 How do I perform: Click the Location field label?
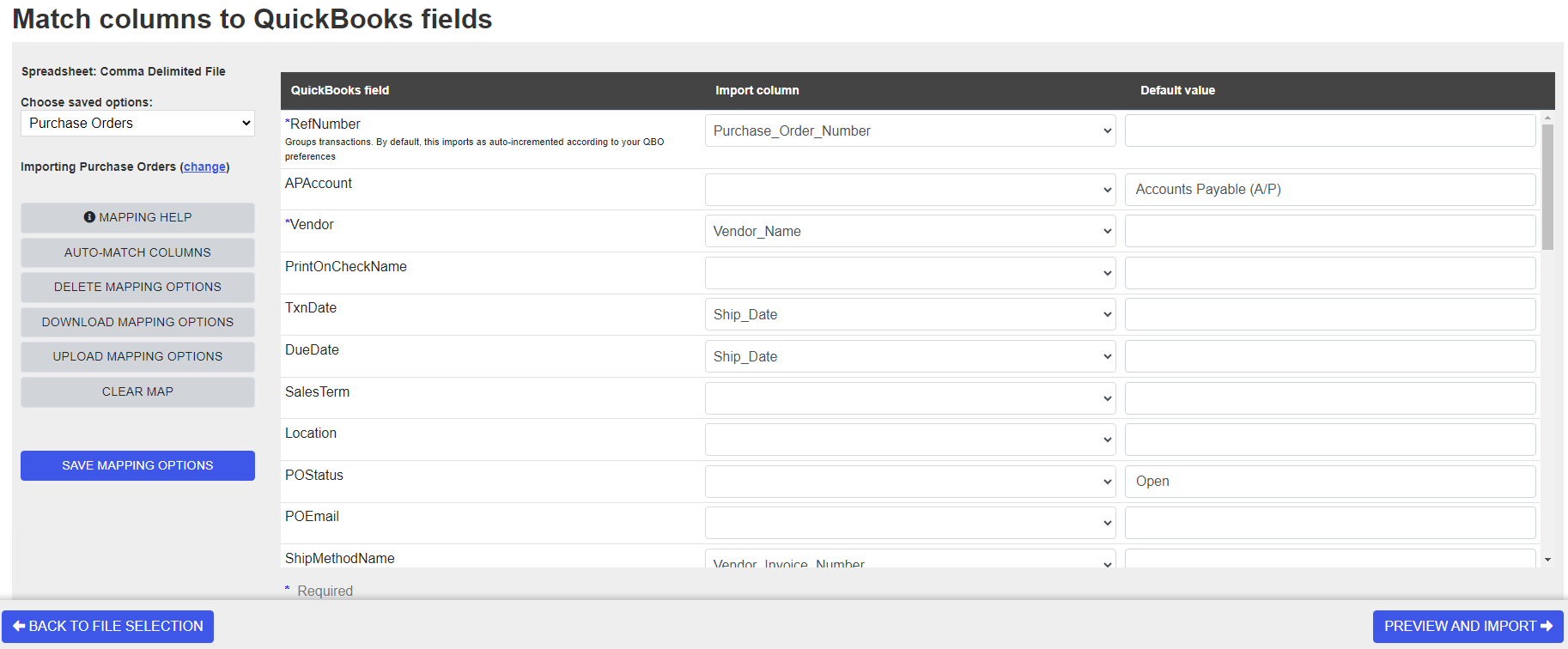pyautogui.click(x=311, y=433)
